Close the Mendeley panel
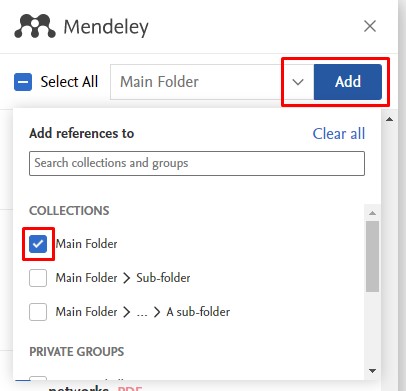 point(370,26)
